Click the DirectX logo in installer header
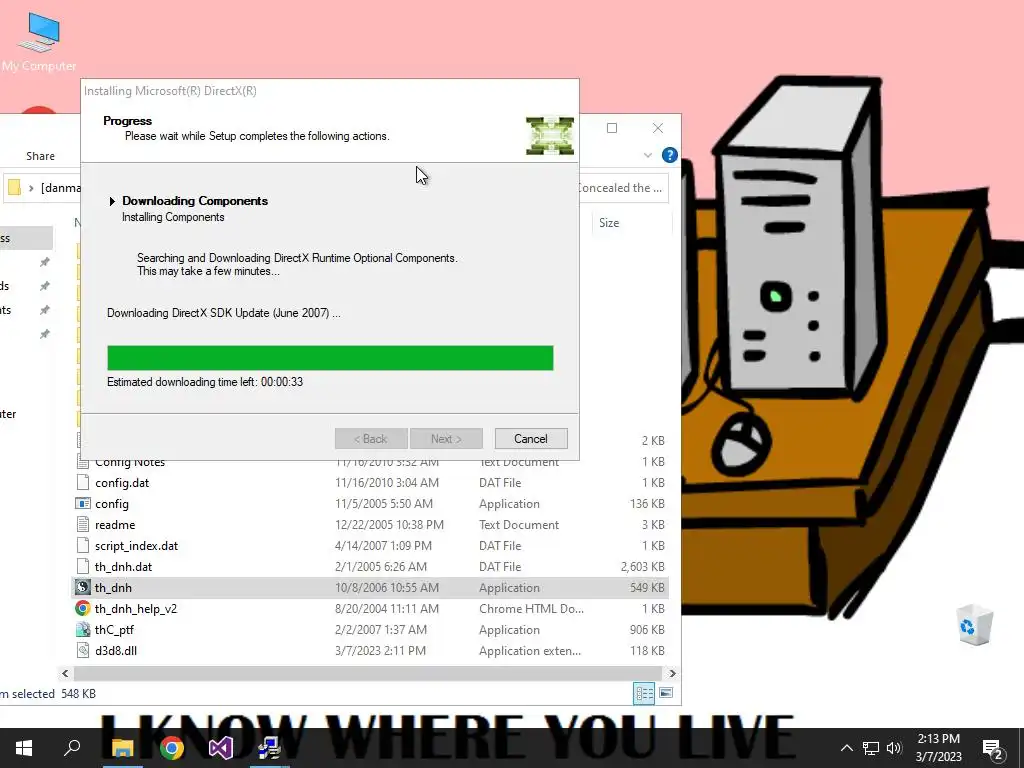1024x768 pixels. (x=550, y=136)
